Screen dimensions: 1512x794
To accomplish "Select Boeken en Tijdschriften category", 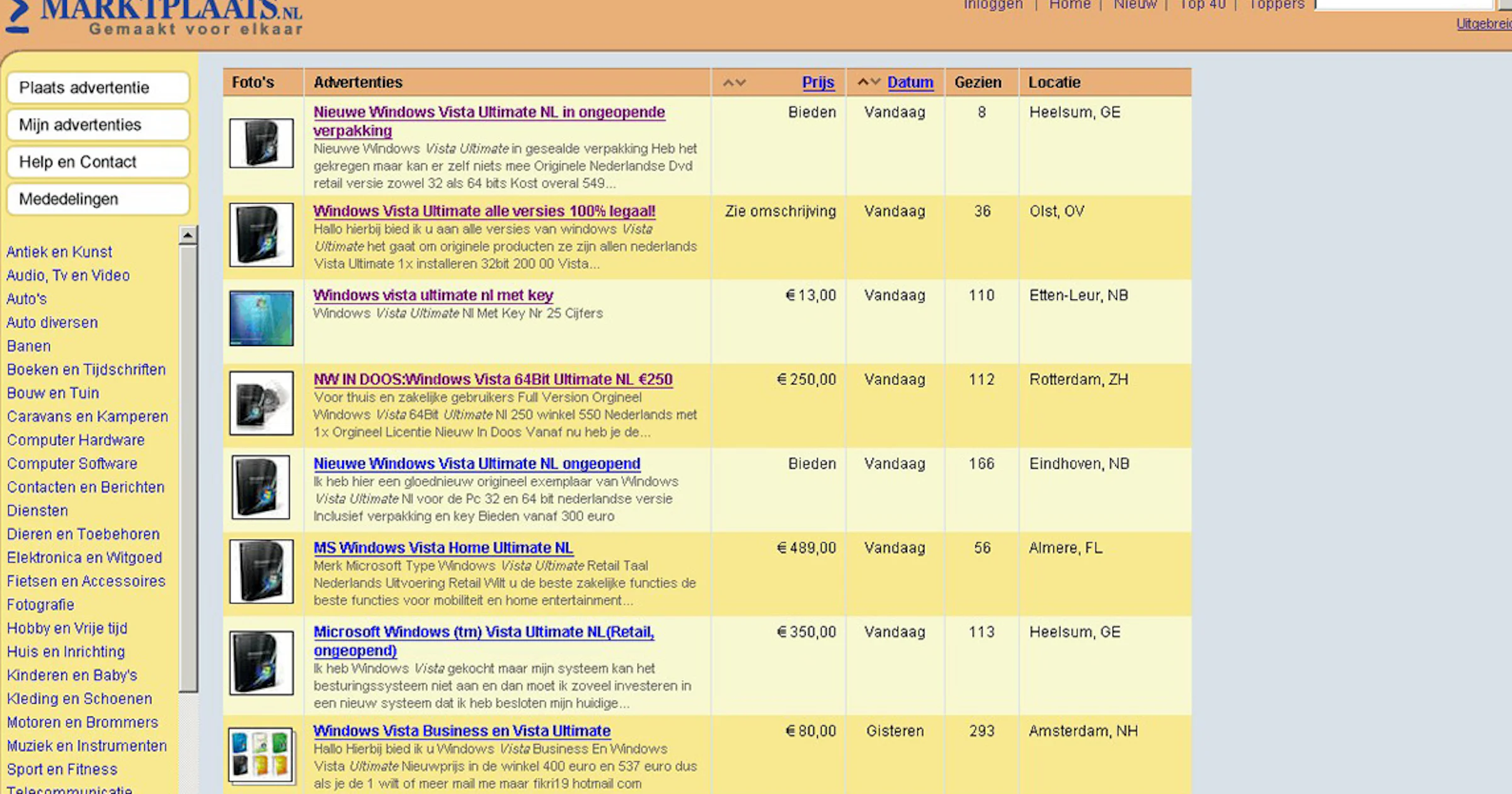I will click(86, 369).
